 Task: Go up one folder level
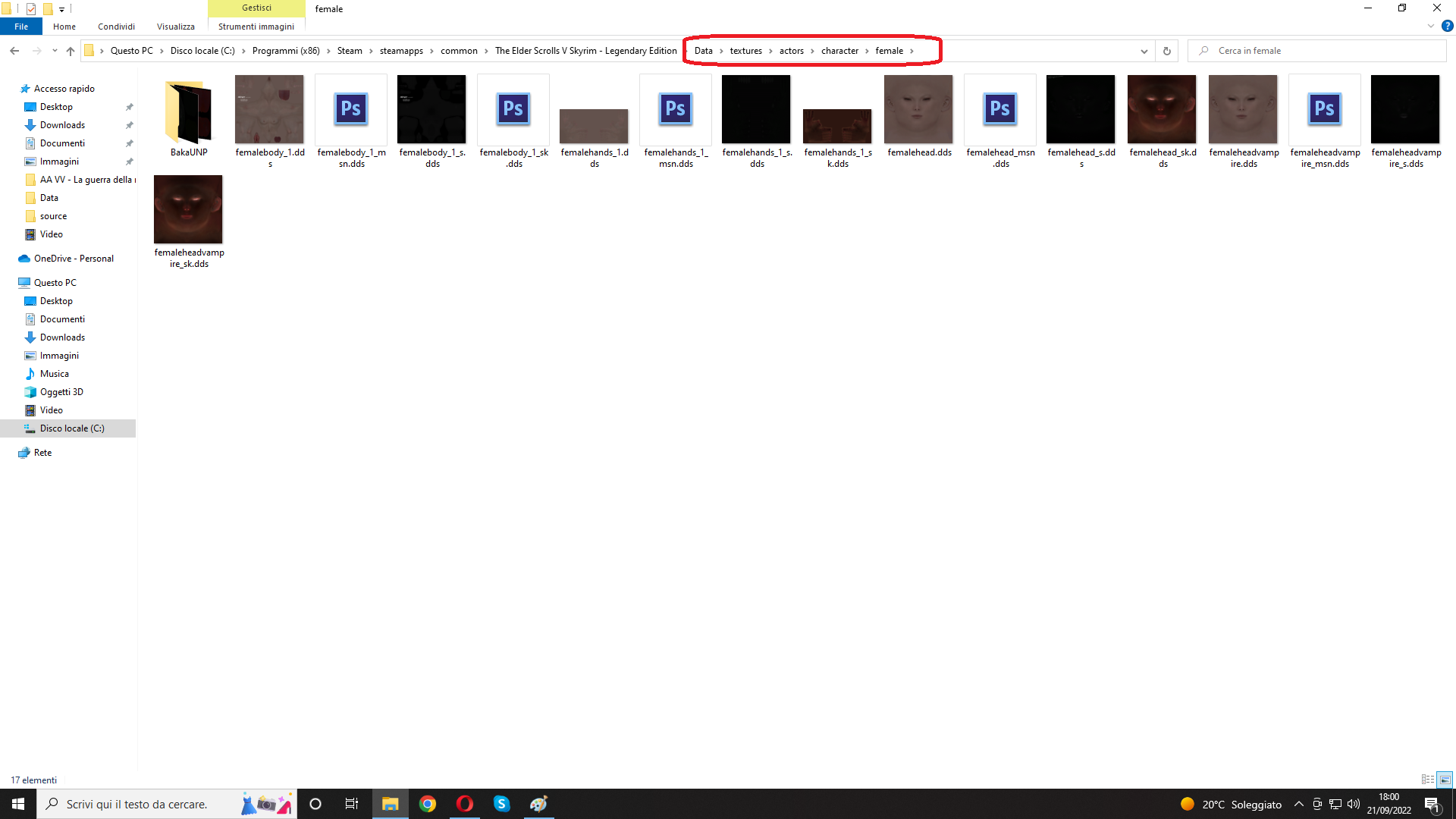pos(71,51)
